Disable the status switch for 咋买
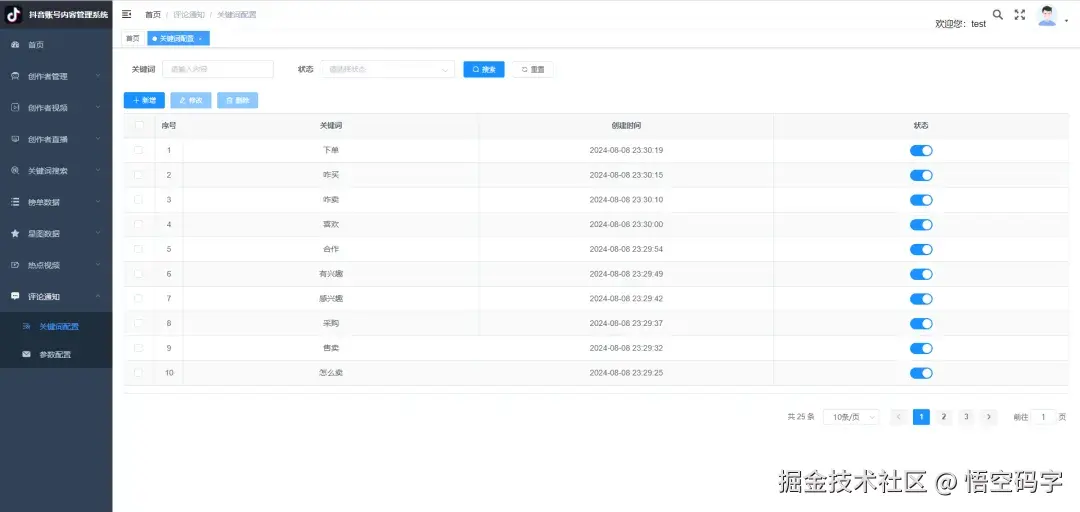Viewport: 1080px width, 512px height. point(921,176)
